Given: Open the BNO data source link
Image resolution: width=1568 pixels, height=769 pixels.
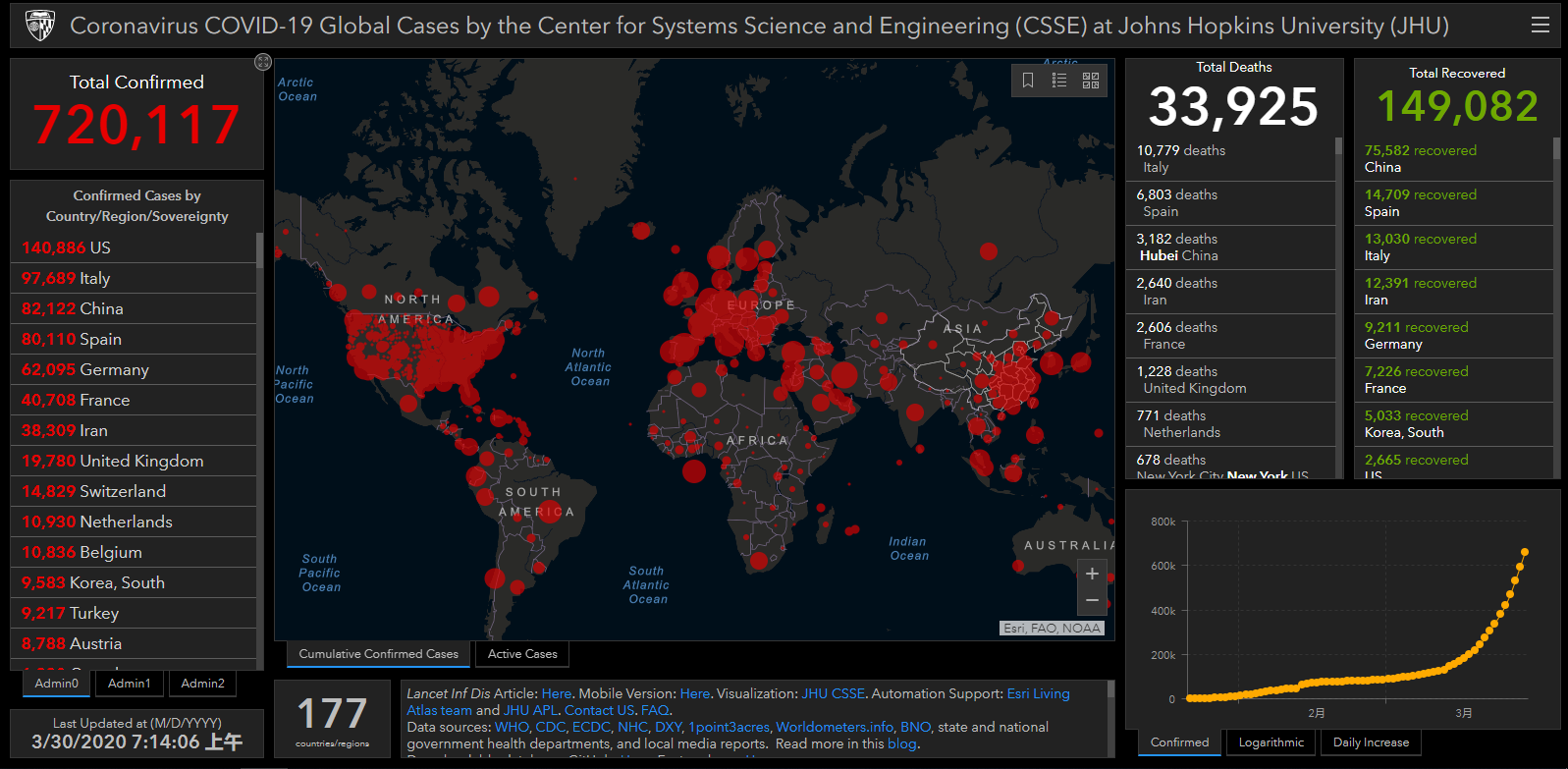Looking at the screenshot, I should 915,727.
